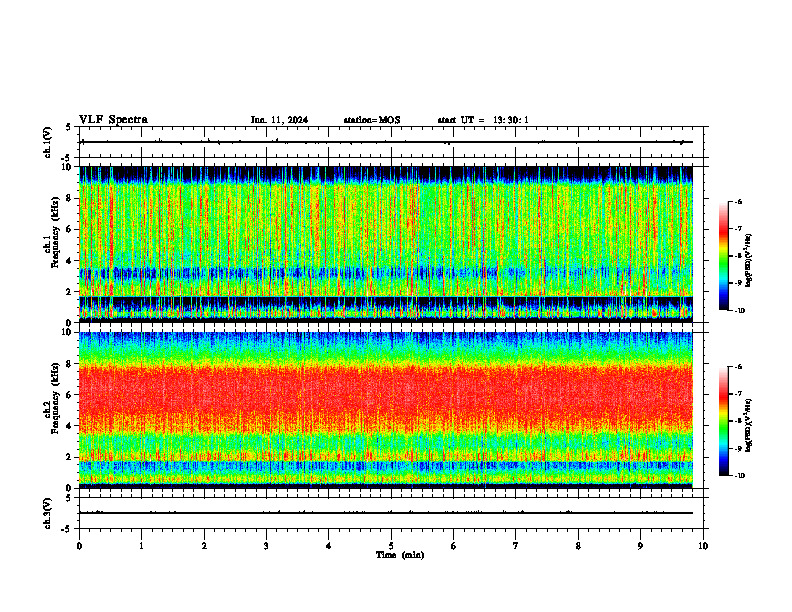Image resolution: width=792 pixels, height=612 pixels.
Task: Click the "Time (min)" x-axis label
Action: tap(400, 555)
